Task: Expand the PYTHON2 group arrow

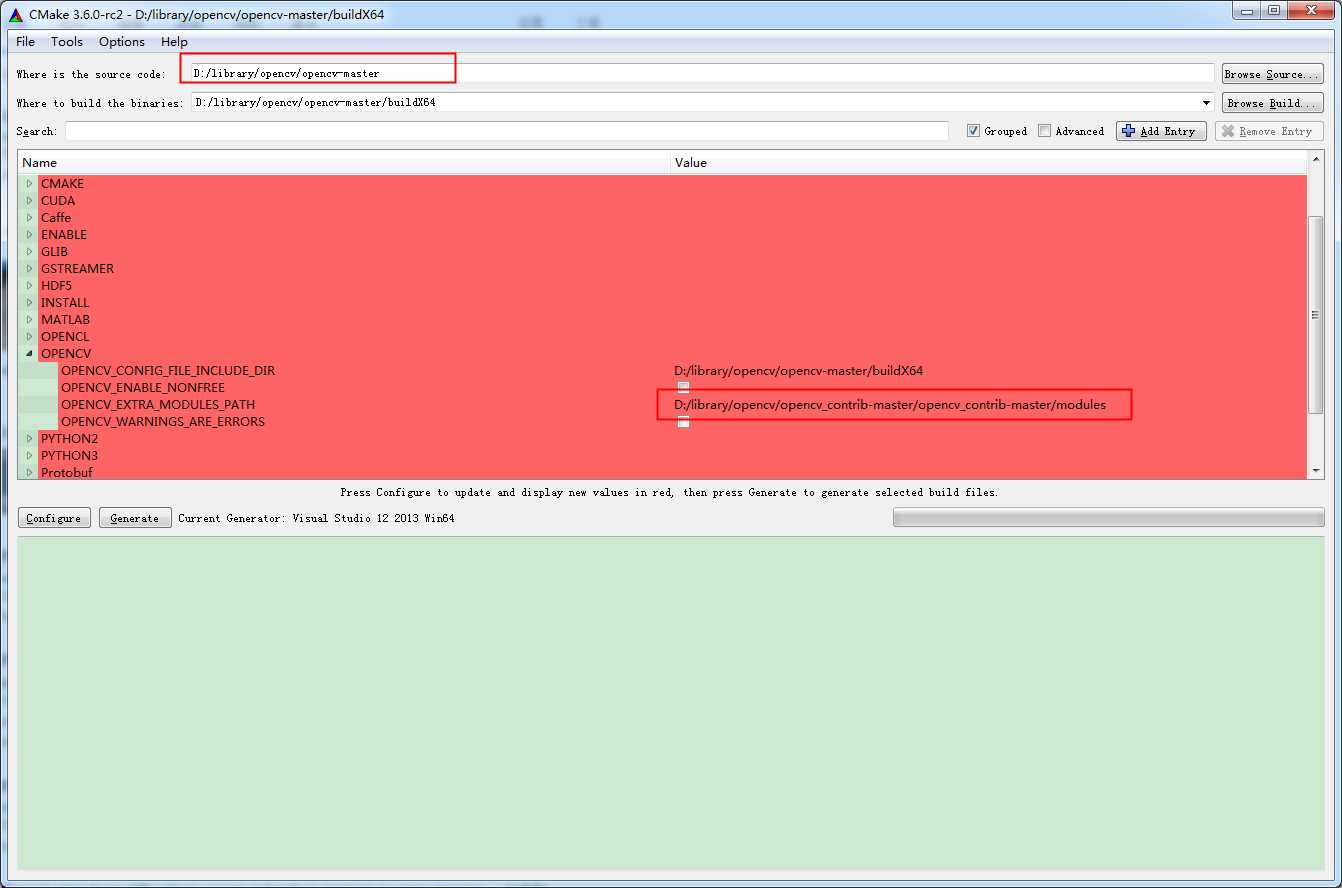Action: click(x=29, y=439)
